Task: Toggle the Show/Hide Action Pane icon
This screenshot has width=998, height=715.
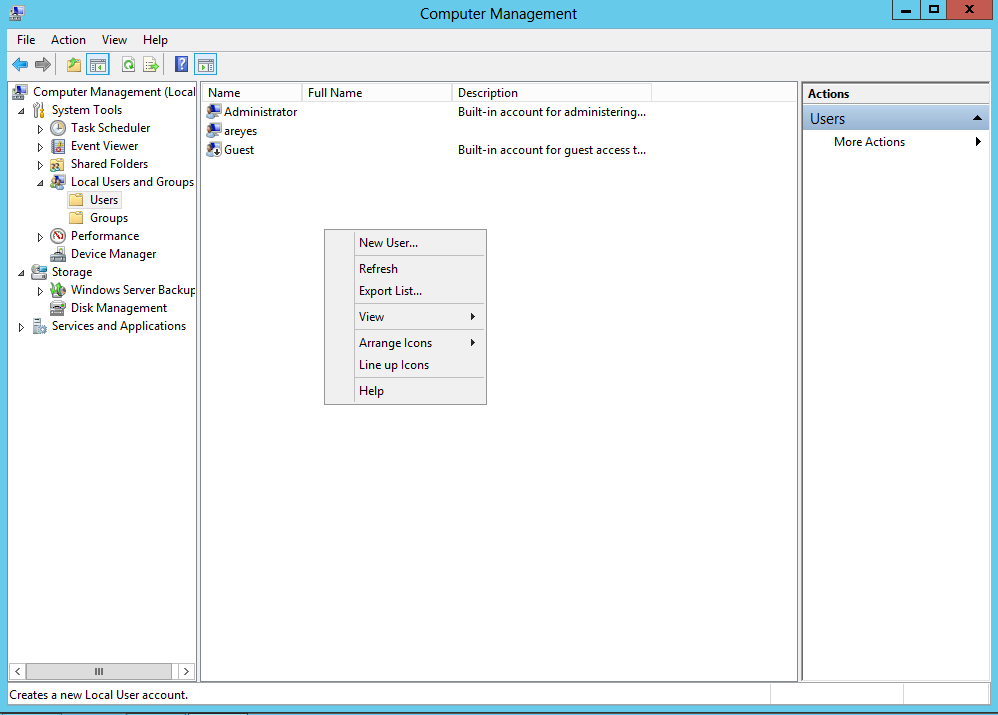Action: point(205,65)
